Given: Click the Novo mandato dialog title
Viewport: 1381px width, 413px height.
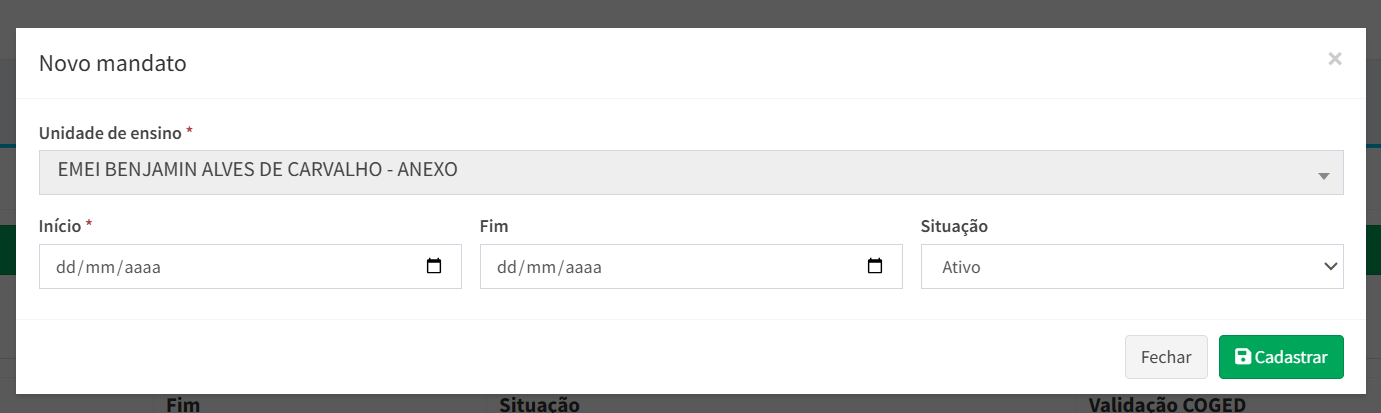Looking at the screenshot, I should click(x=112, y=64).
